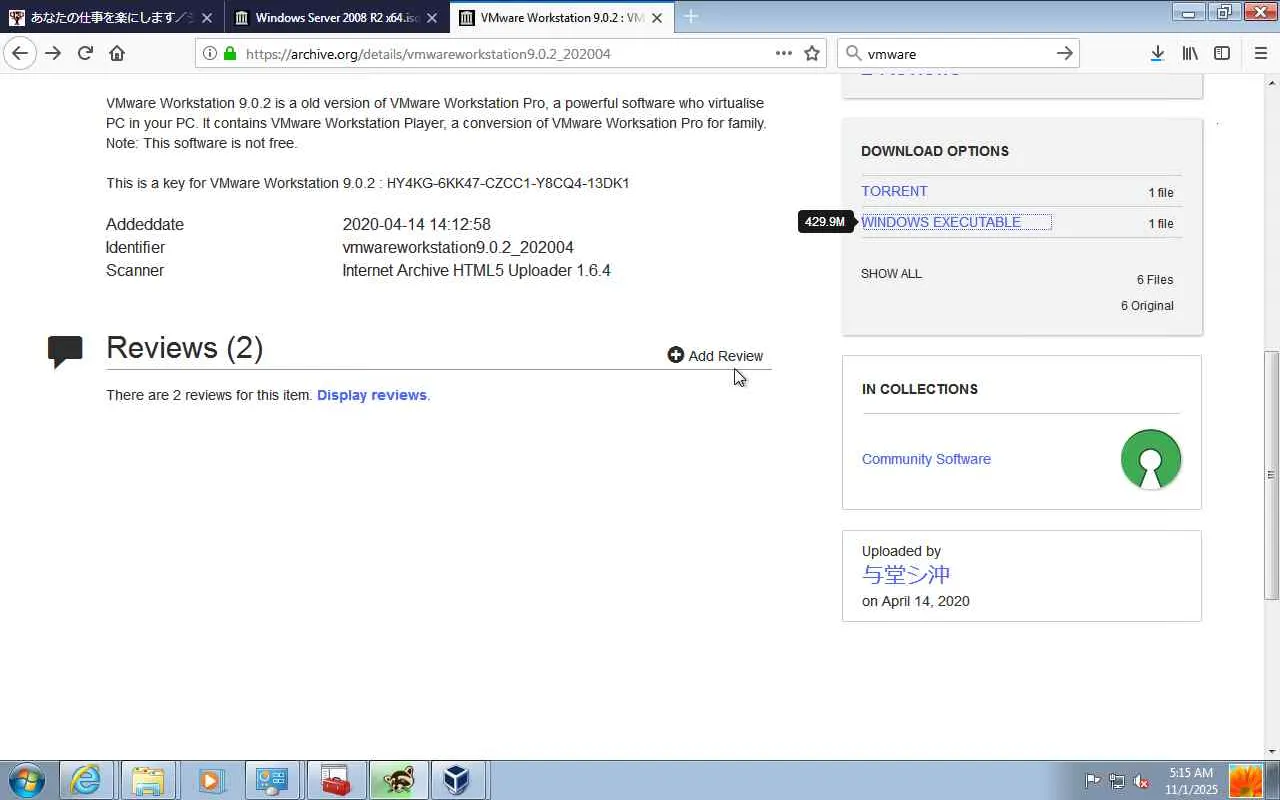
Task: Switch to the Windows Server 2008 R2 x64 tab
Action: pos(337,17)
